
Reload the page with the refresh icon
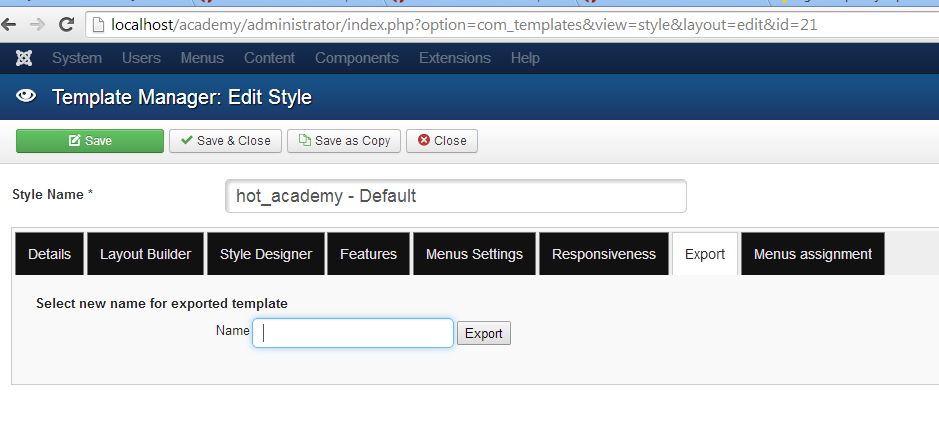pos(66,25)
